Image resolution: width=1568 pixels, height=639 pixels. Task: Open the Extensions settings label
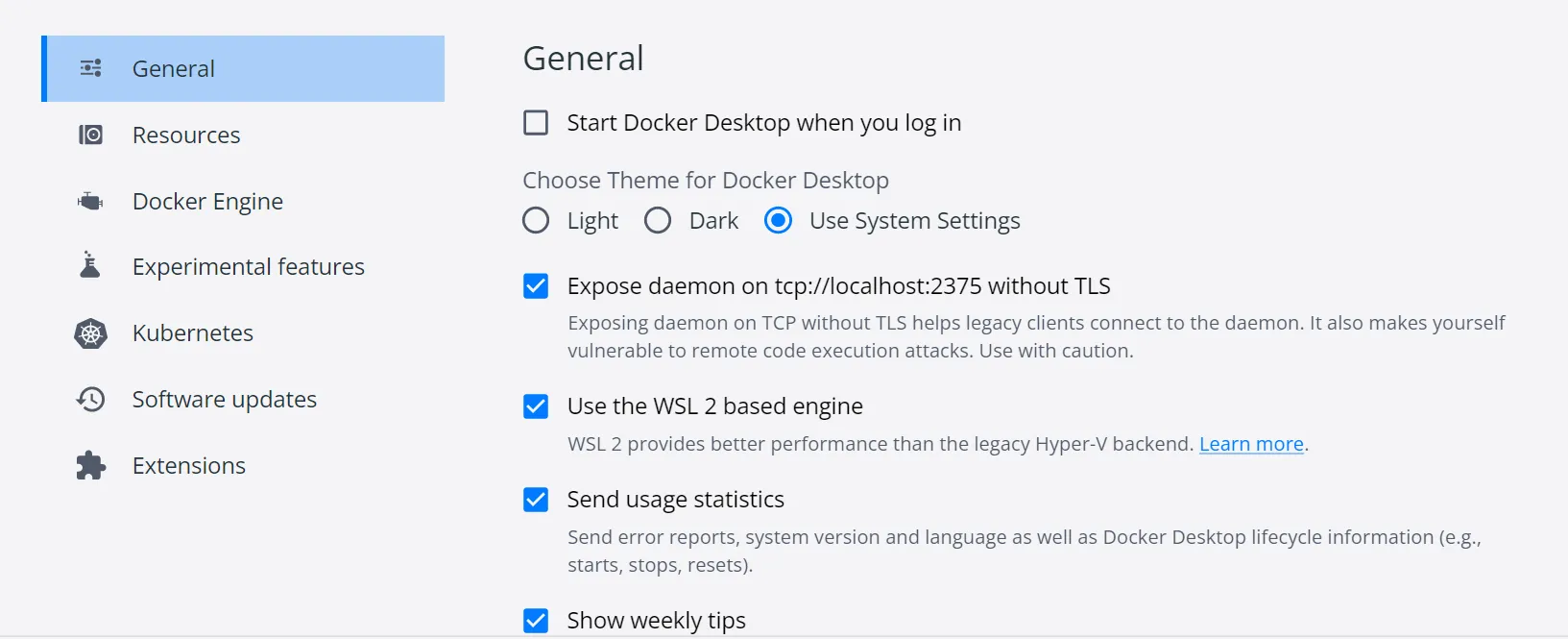[x=189, y=466]
